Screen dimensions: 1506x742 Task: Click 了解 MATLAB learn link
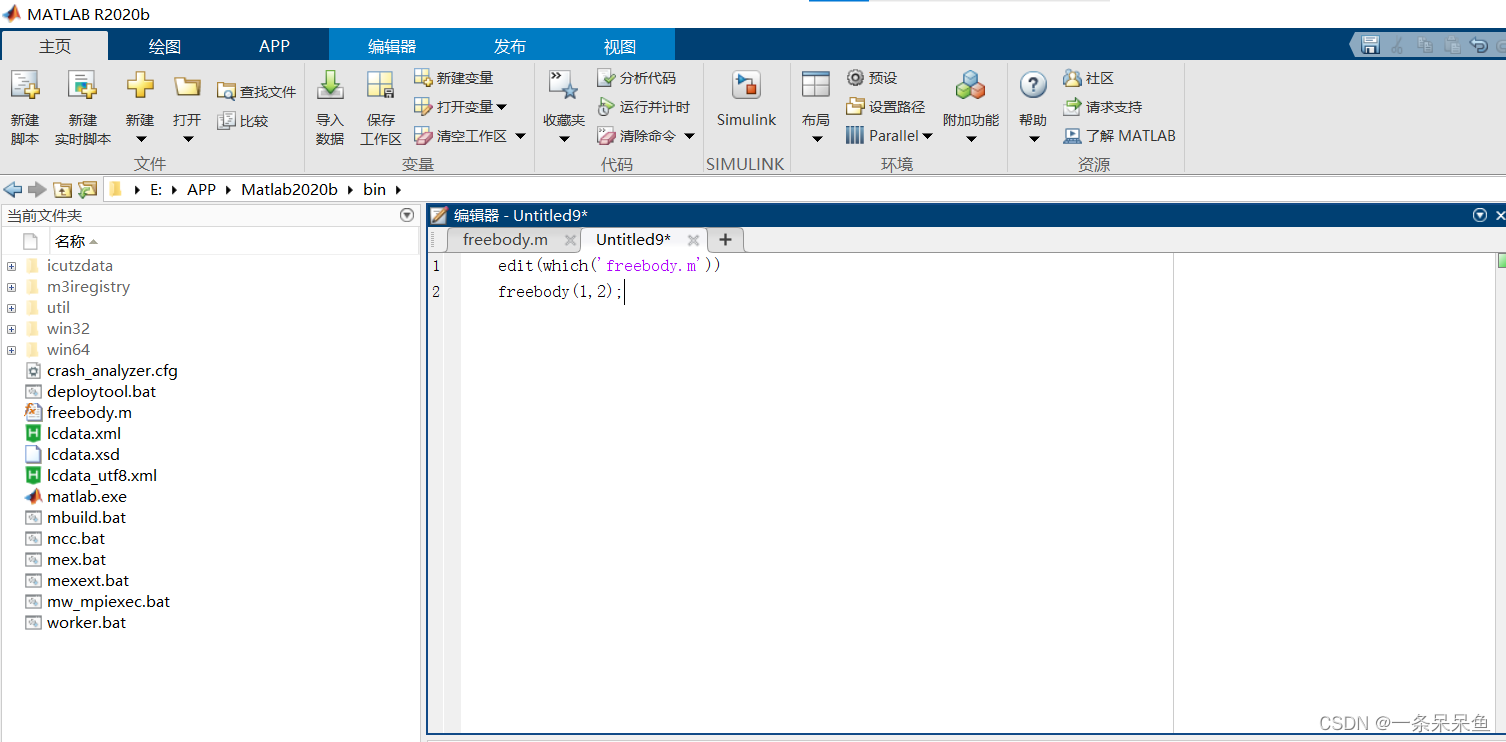pyautogui.click(x=1119, y=136)
